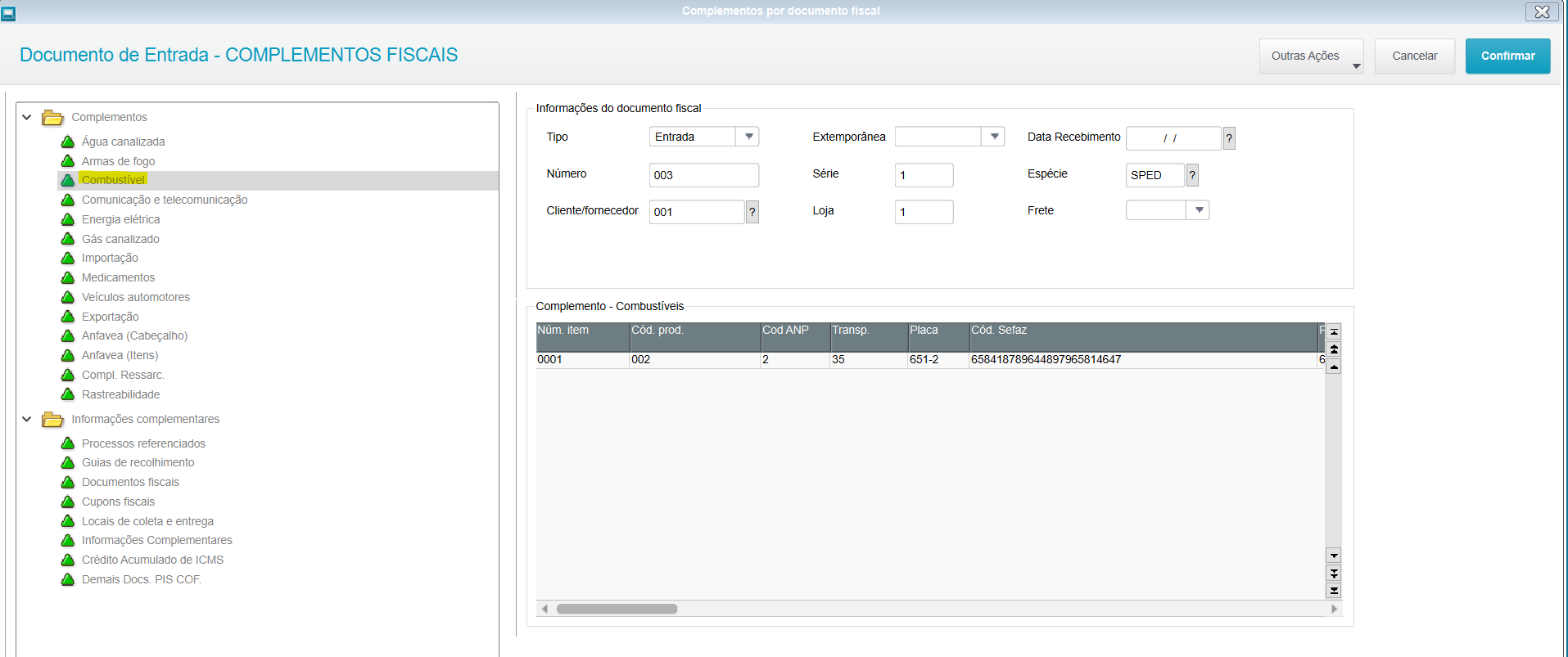Click the Placa cell 651-2
The height and width of the screenshot is (657, 1568).
(x=938, y=360)
